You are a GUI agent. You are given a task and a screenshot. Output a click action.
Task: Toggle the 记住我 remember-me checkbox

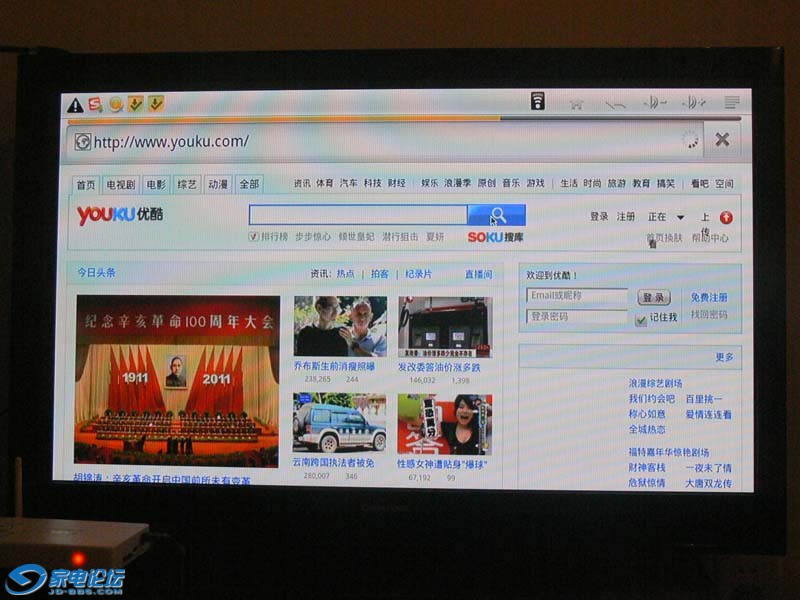[x=640, y=319]
